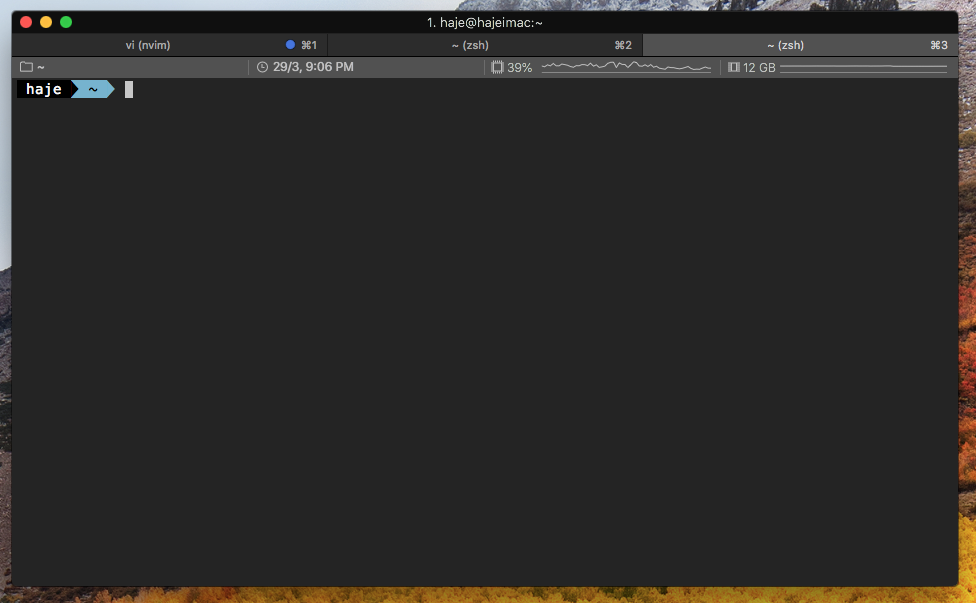Image resolution: width=976 pixels, height=603 pixels.
Task: Click the haje username prompt segment
Action: coord(43,90)
